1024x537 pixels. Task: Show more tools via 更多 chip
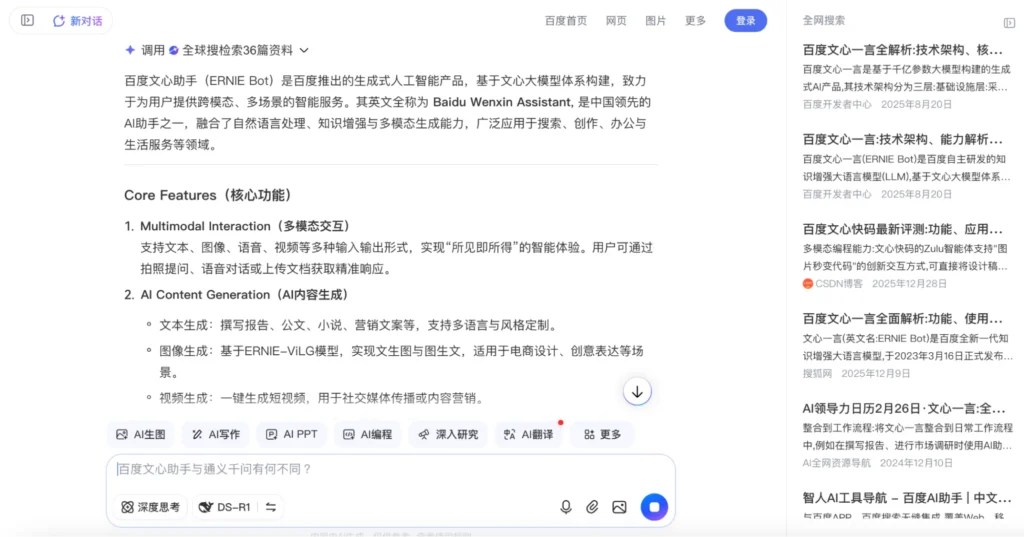pos(602,434)
